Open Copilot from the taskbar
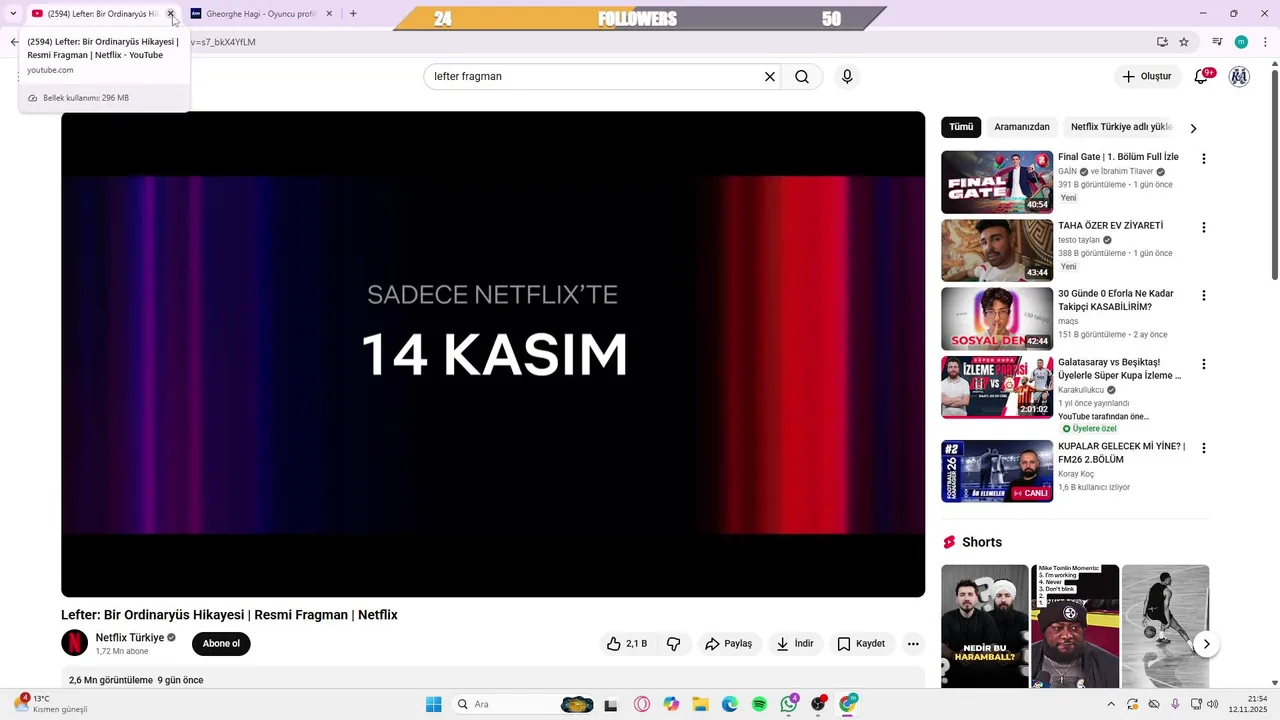1280x720 pixels. (x=671, y=704)
